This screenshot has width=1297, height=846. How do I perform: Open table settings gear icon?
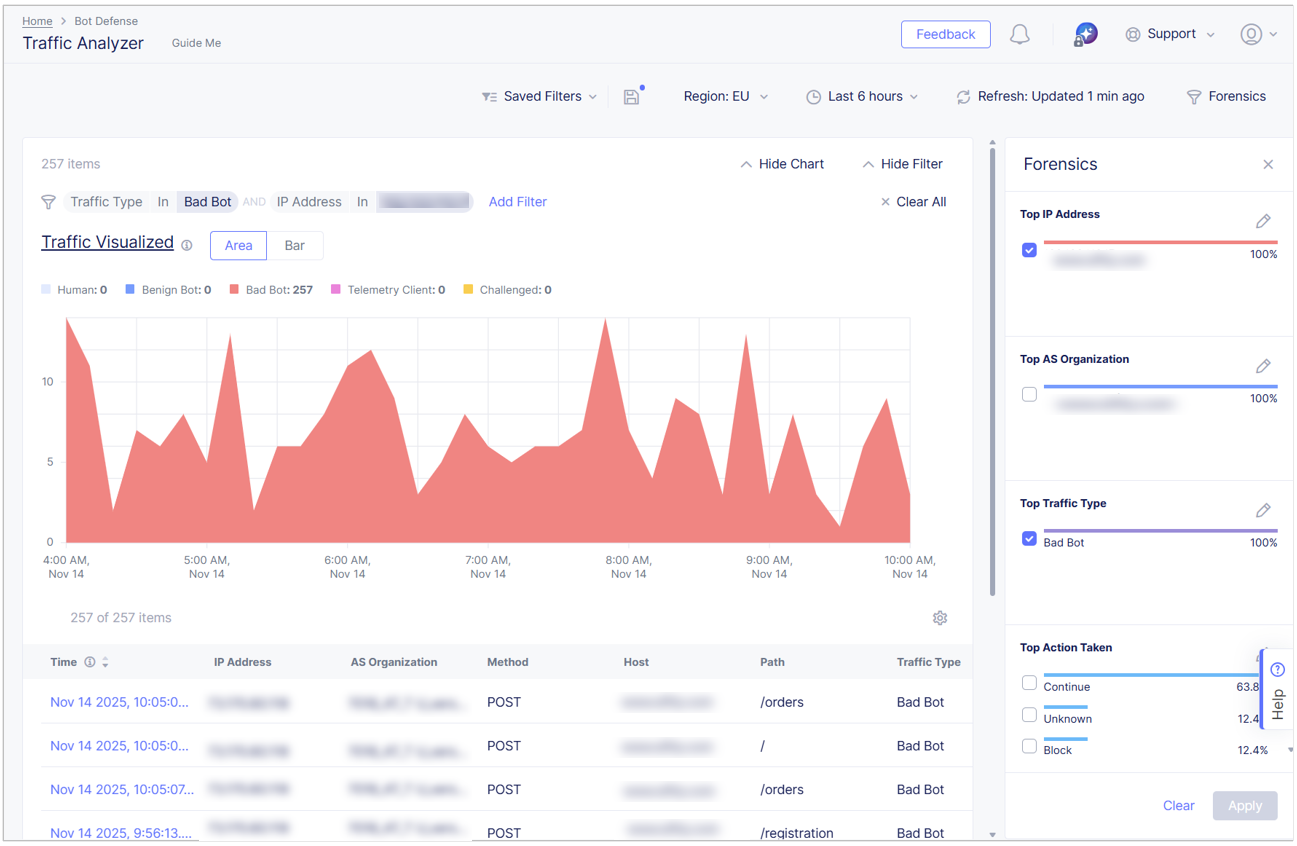pos(940,618)
